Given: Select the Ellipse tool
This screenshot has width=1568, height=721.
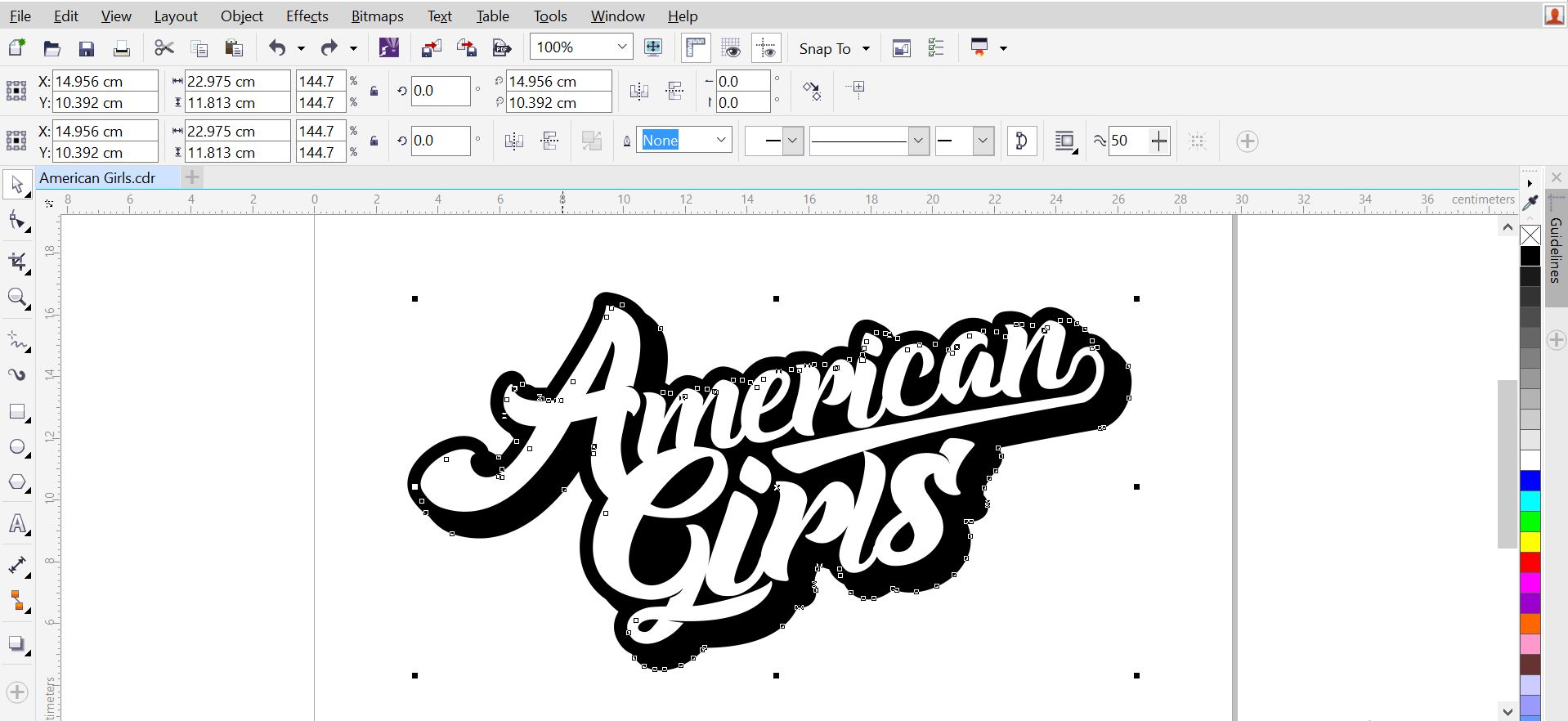Looking at the screenshot, I should (x=17, y=447).
